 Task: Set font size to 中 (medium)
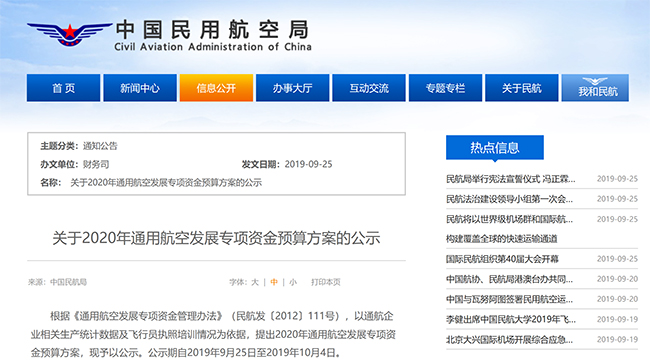click(274, 282)
